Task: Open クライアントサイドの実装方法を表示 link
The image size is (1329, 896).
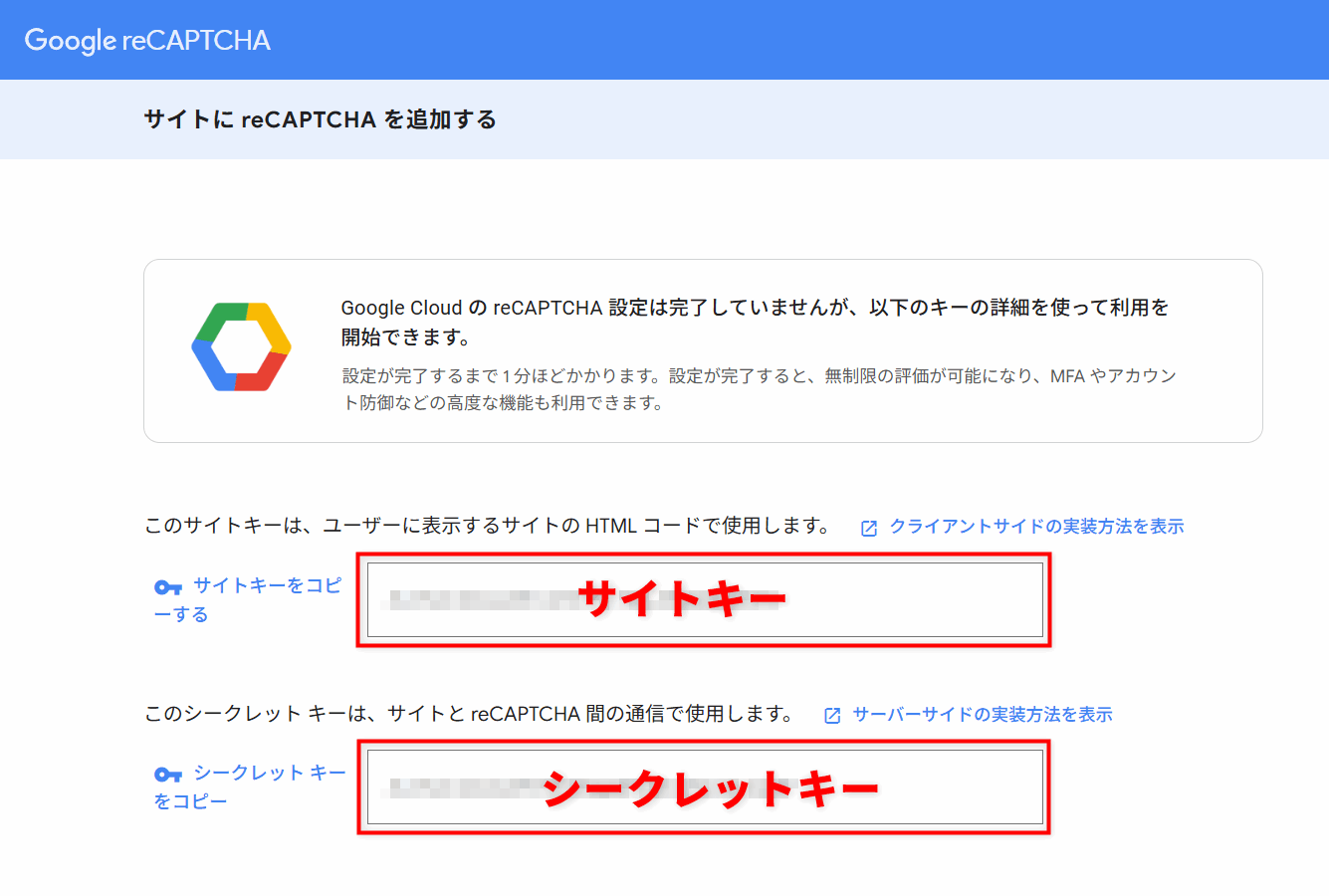Action: (x=1036, y=526)
